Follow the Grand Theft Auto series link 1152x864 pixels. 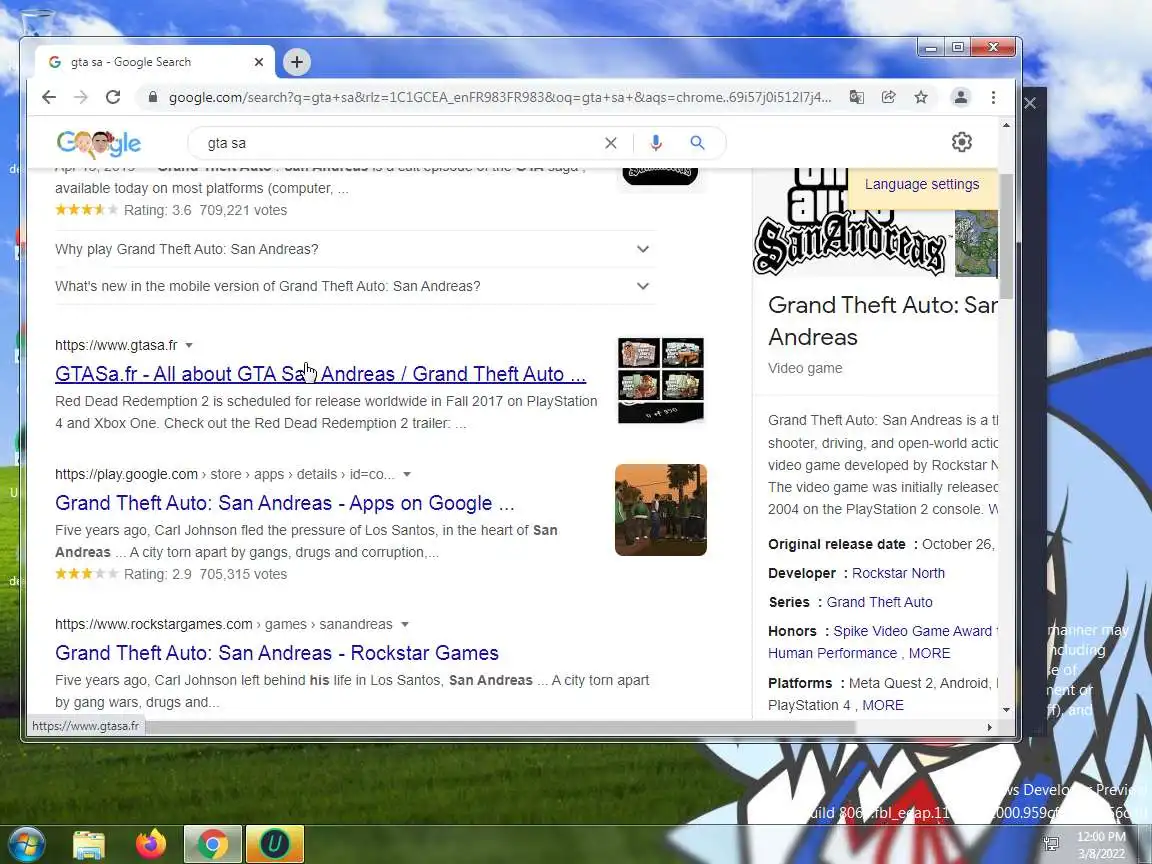(879, 602)
